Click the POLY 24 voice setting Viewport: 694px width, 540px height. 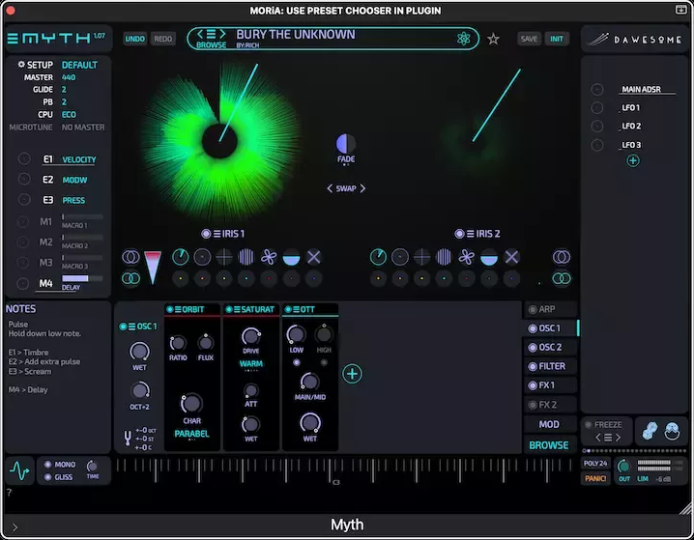pos(595,463)
